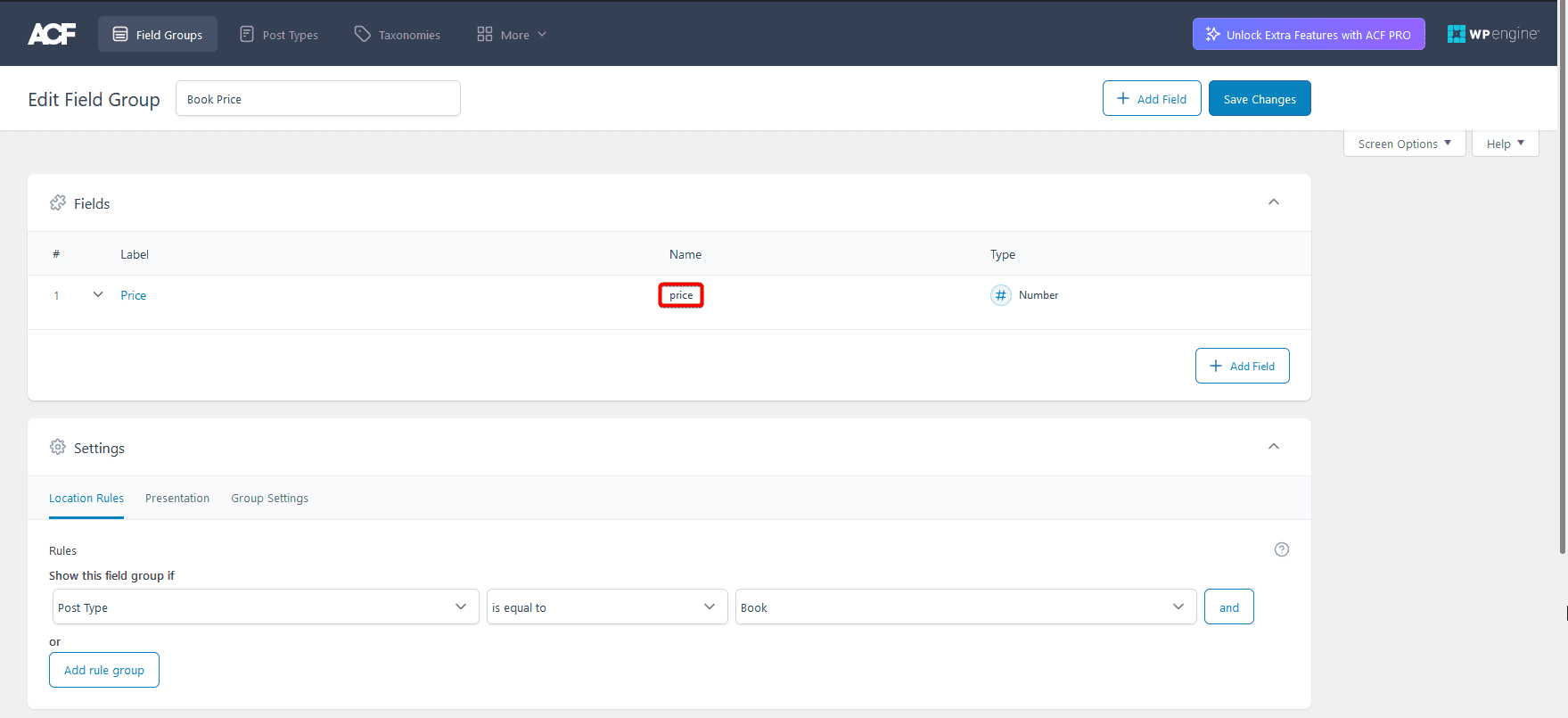Click the Book Price title input field
This screenshot has width=1568, height=718.
[317, 99]
